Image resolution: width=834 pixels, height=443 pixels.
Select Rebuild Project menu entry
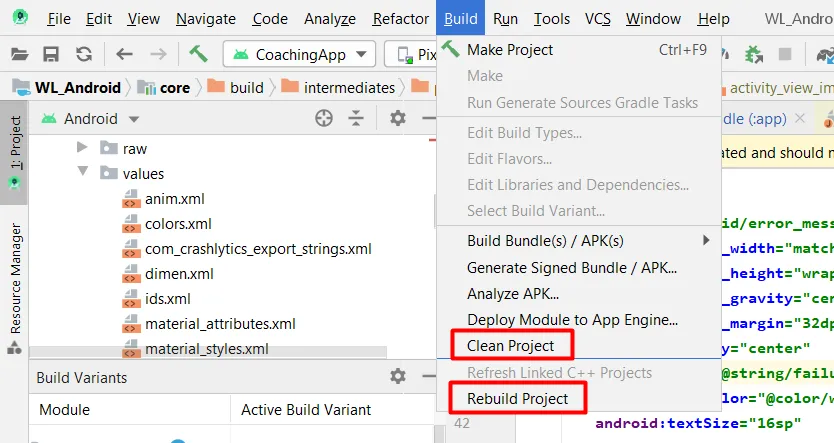517,398
